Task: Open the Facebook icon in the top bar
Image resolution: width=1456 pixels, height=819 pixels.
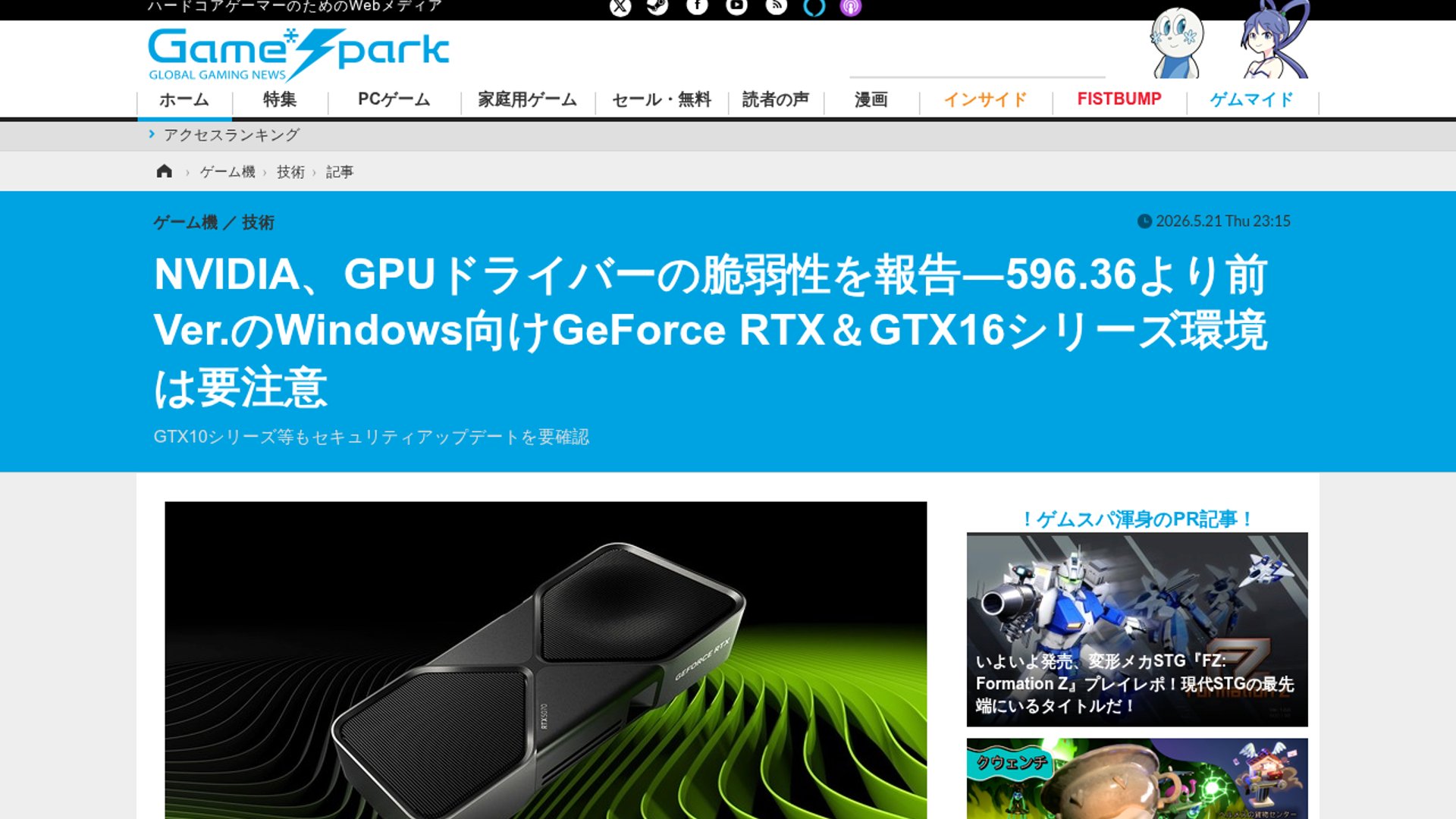Action: coord(697,6)
